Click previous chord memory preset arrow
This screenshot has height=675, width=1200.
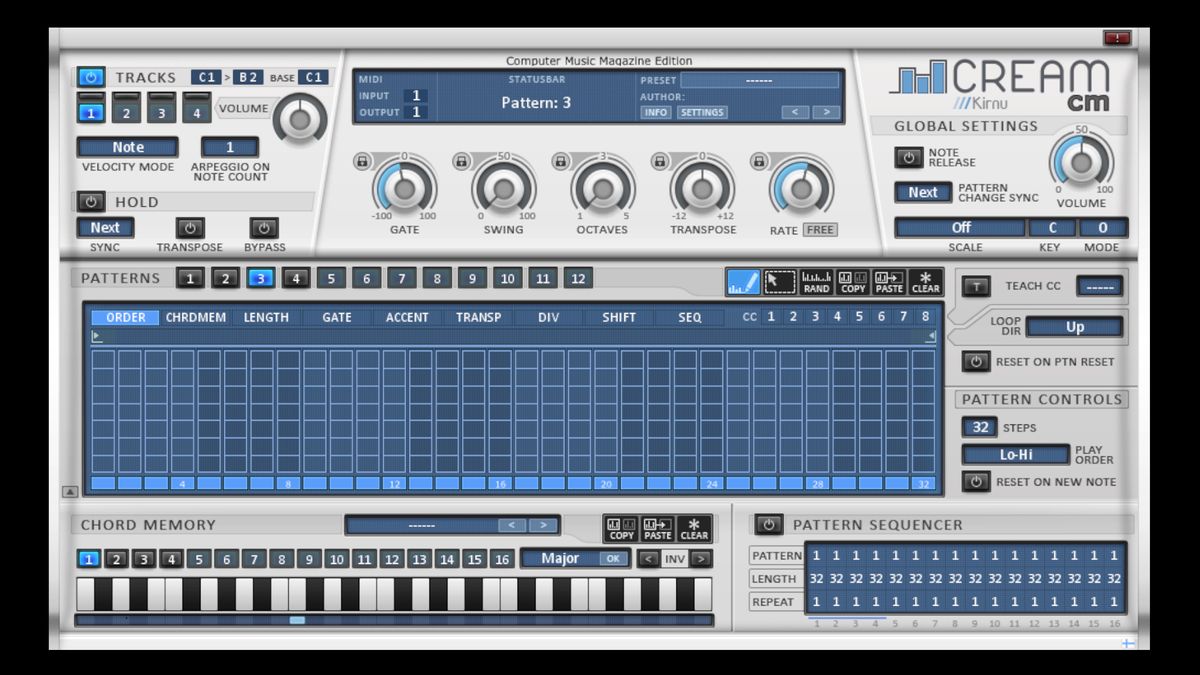[512, 525]
